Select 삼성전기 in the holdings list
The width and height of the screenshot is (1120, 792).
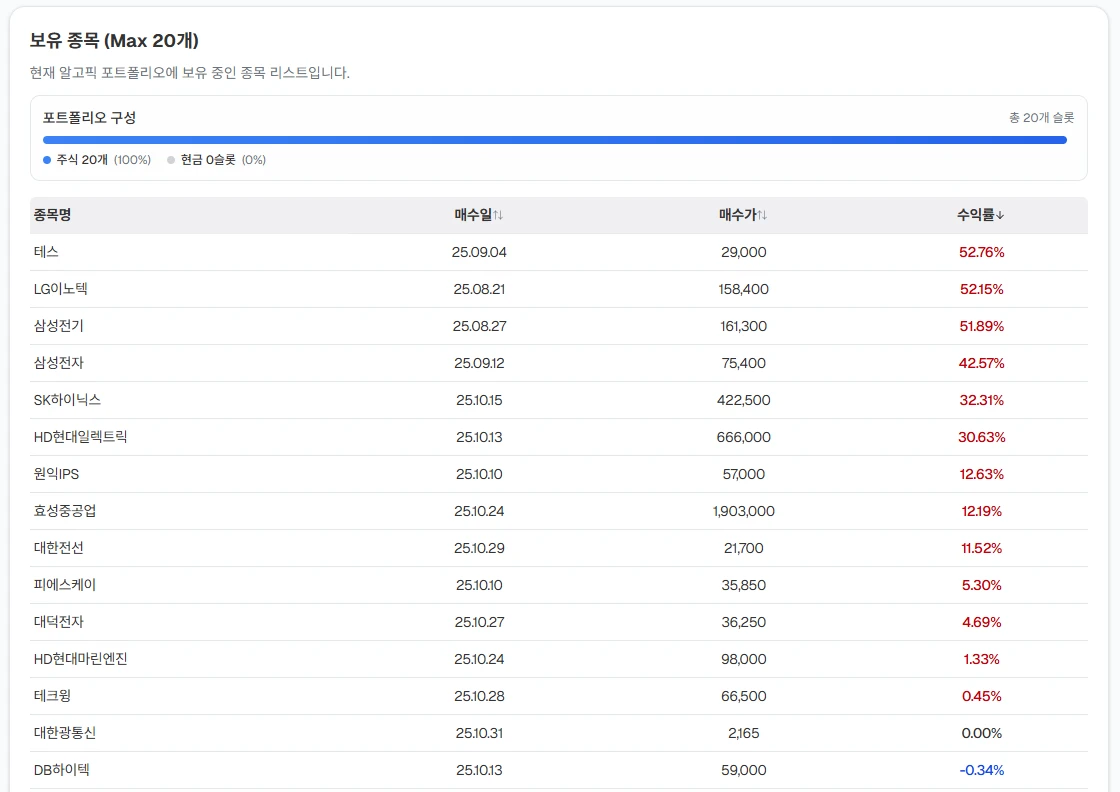click(58, 326)
